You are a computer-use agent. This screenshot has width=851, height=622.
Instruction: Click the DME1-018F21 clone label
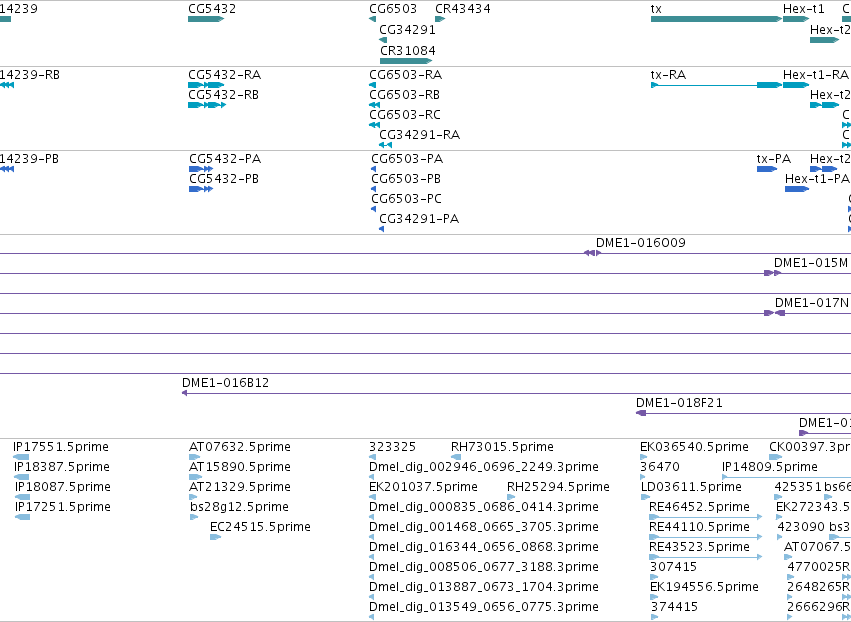679,403
